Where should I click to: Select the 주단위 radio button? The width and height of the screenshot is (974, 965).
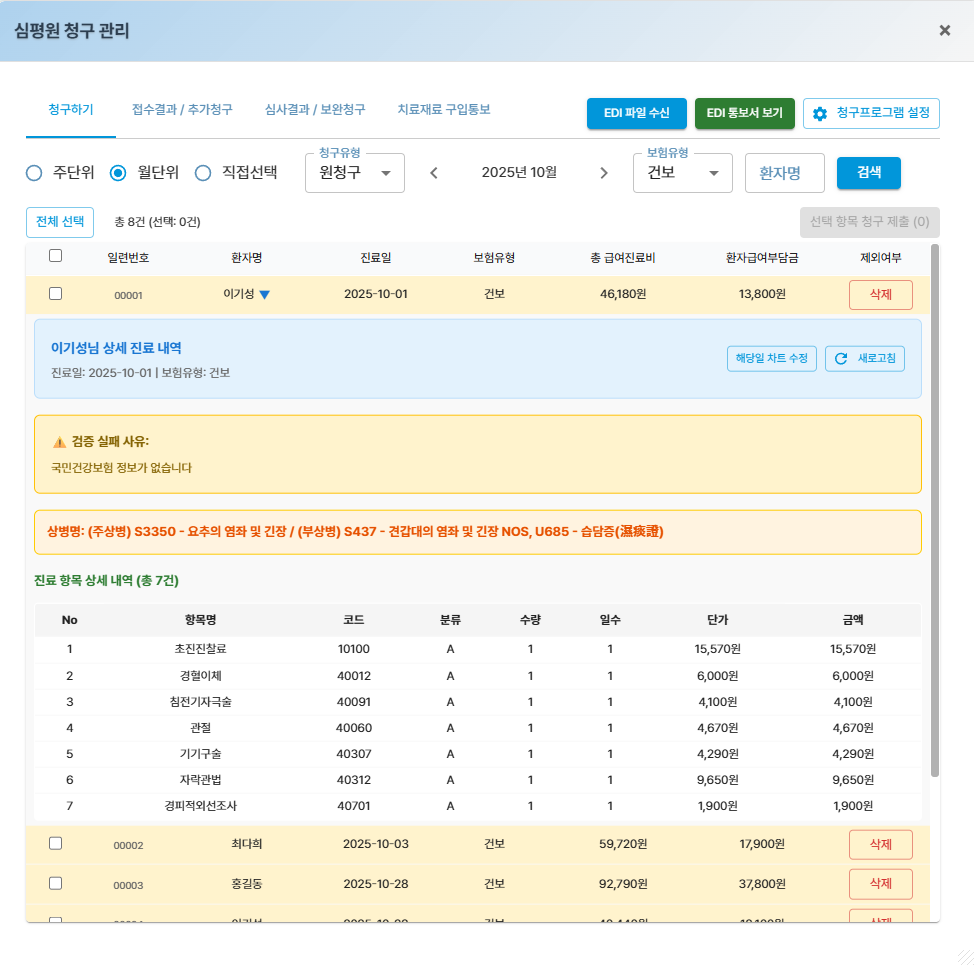pos(34,173)
